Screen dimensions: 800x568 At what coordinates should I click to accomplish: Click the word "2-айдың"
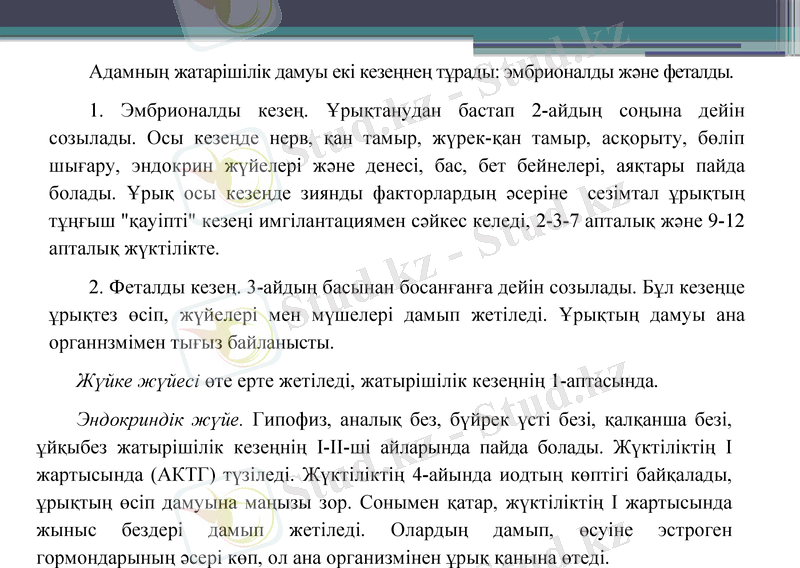[x=567, y=110]
